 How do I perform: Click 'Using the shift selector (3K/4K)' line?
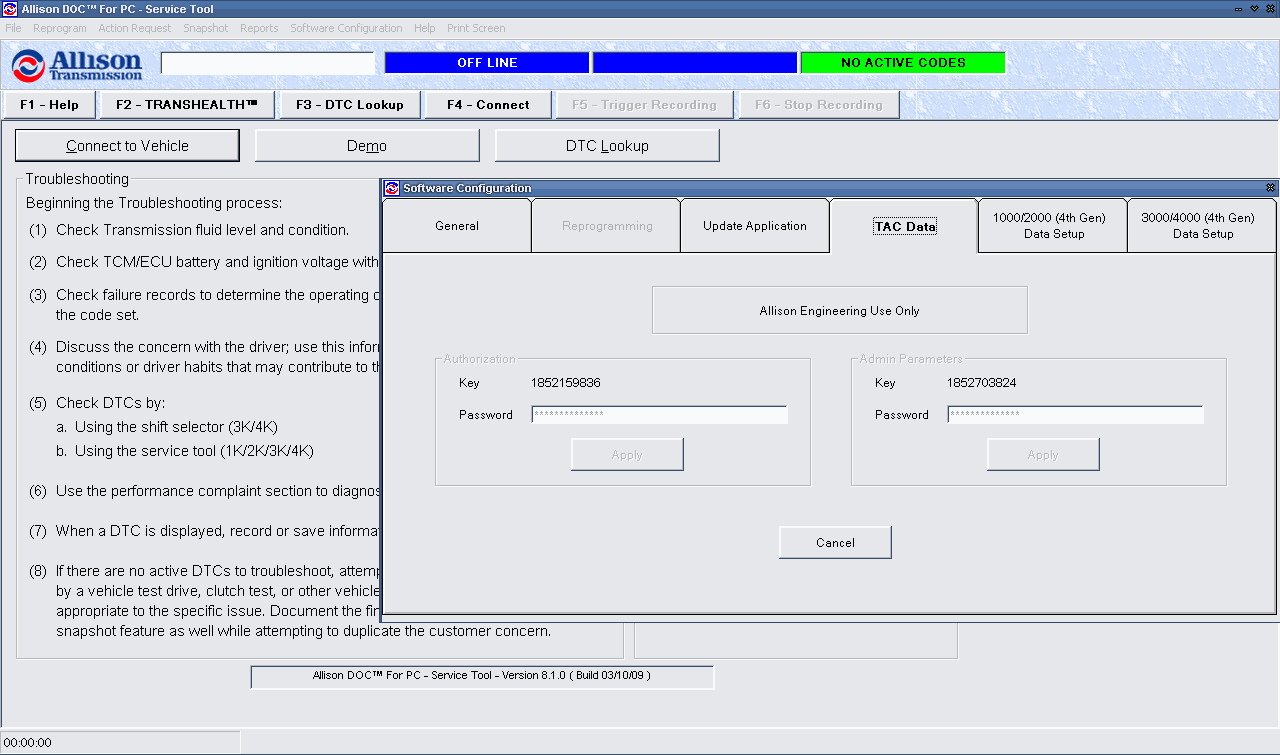point(166,427)
